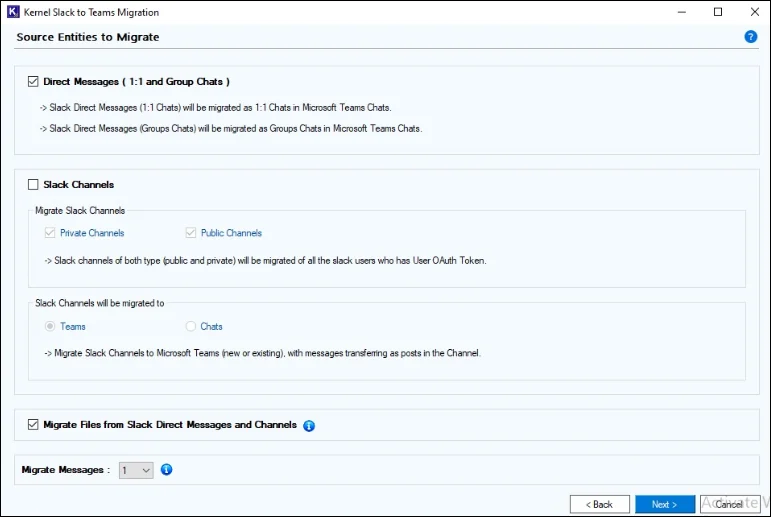Close the Kernel Slack to Teams window
The width and height of the screenshot is (771, 517).
pyautogui.click(x=755, y=12)
